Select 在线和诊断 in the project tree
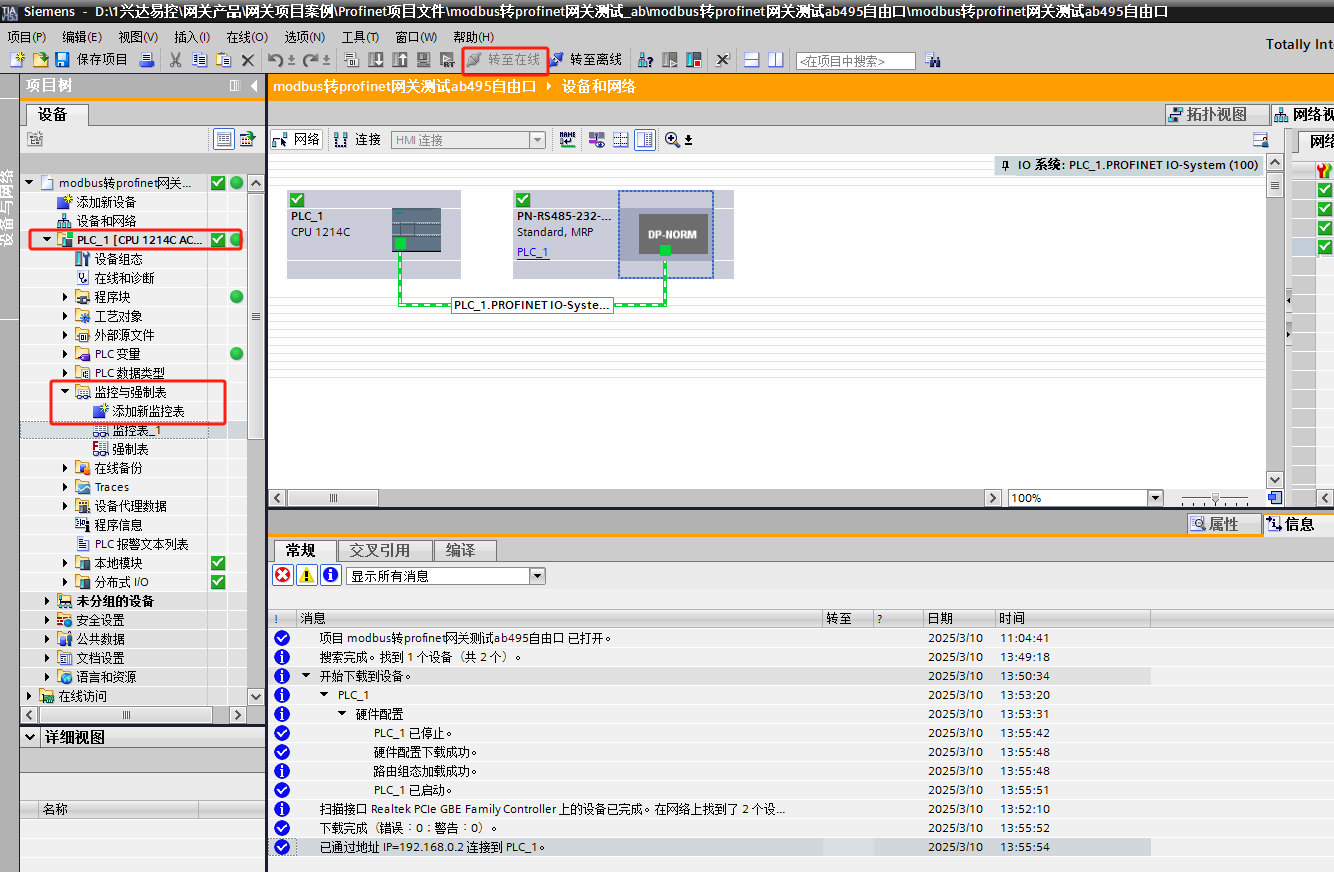The height and width of the screenshot is (872, 1334). (124, 278)
